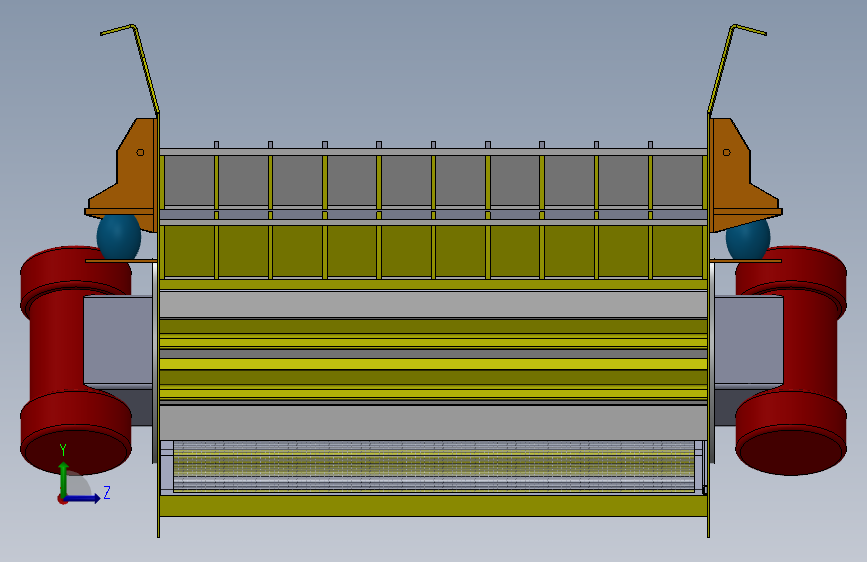This screenshot has height=562, width=867.
Task: Click the hole in the left orange bracket
Action: coord(140,152)
